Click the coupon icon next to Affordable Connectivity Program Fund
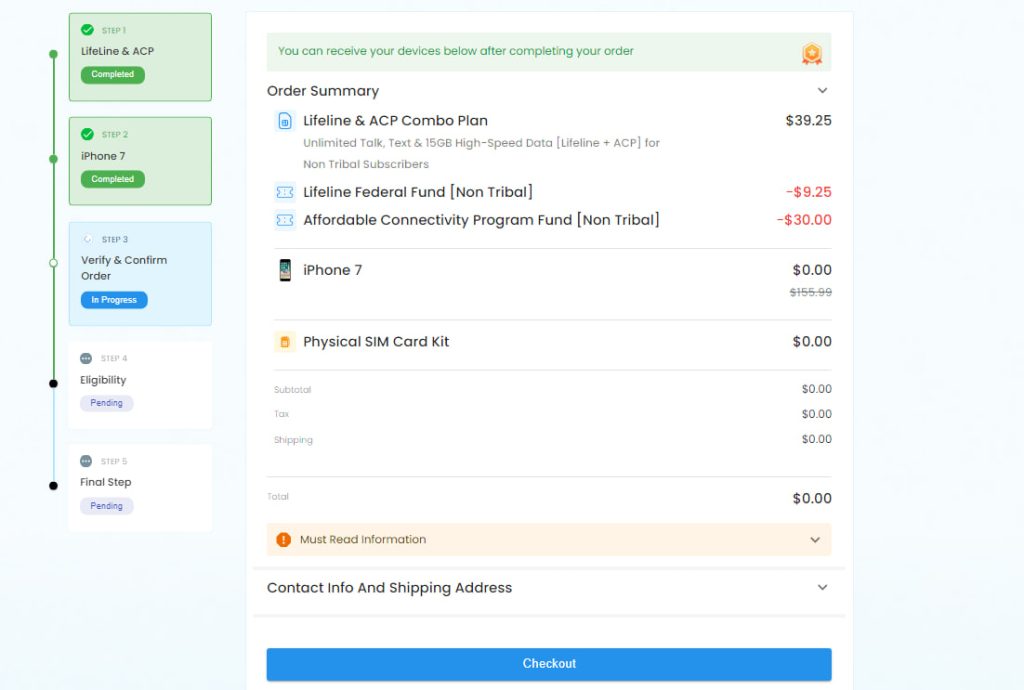The width and height of the screenshot is (1024, 690). tap(285, 220)
